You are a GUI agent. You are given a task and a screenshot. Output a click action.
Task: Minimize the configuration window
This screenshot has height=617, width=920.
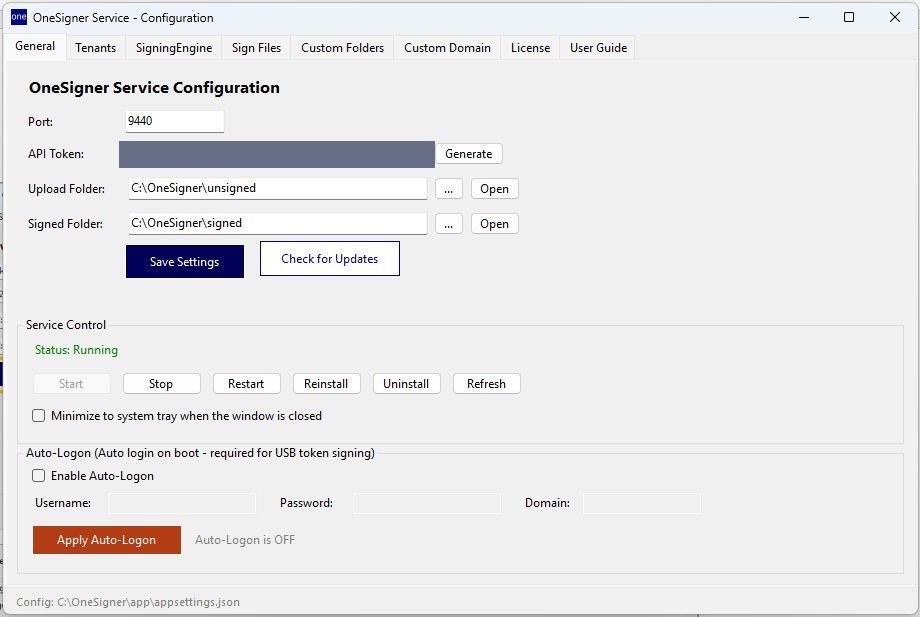click(x=804, y=17)
